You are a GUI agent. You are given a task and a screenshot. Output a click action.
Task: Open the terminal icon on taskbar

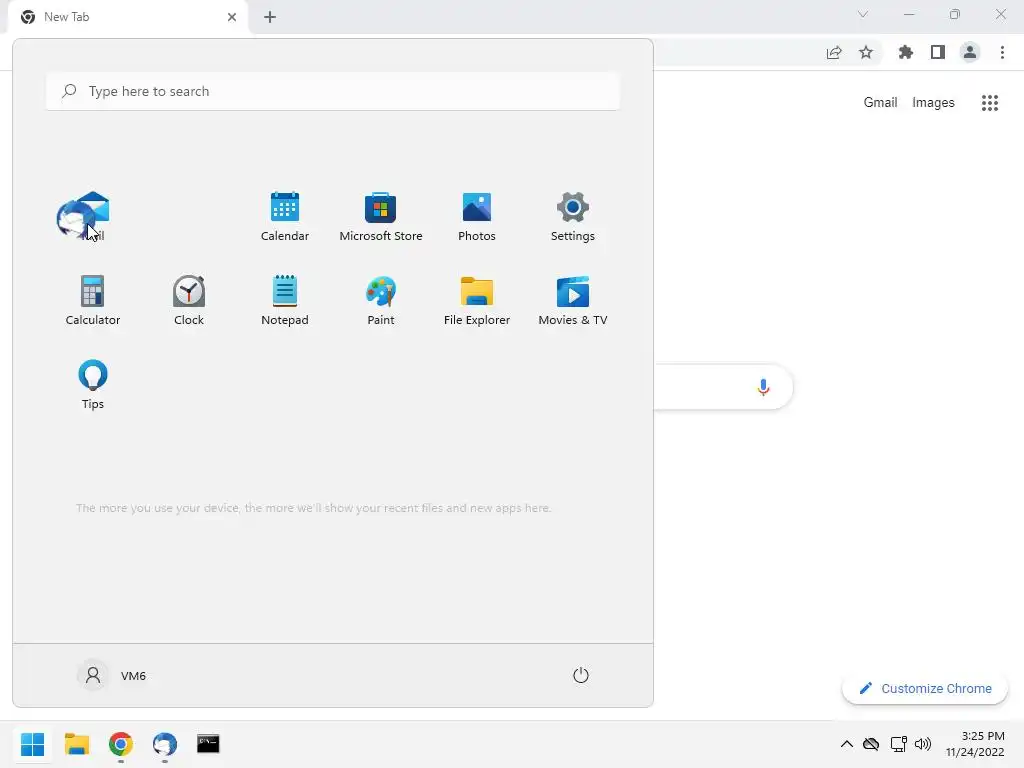[x=208, y=744]
